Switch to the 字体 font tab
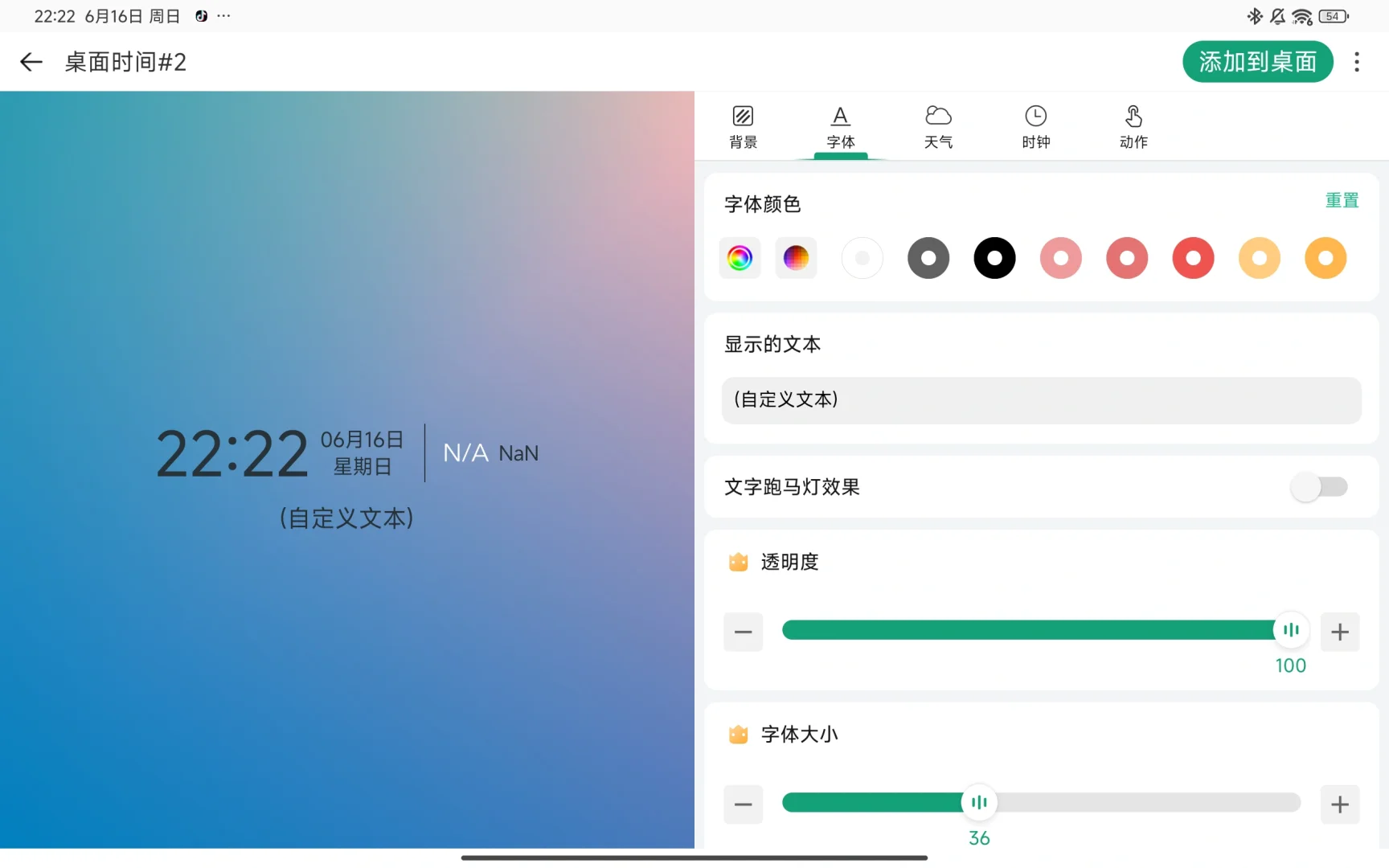This screenshot has width=1389, height=868. [x=840, y=125]
